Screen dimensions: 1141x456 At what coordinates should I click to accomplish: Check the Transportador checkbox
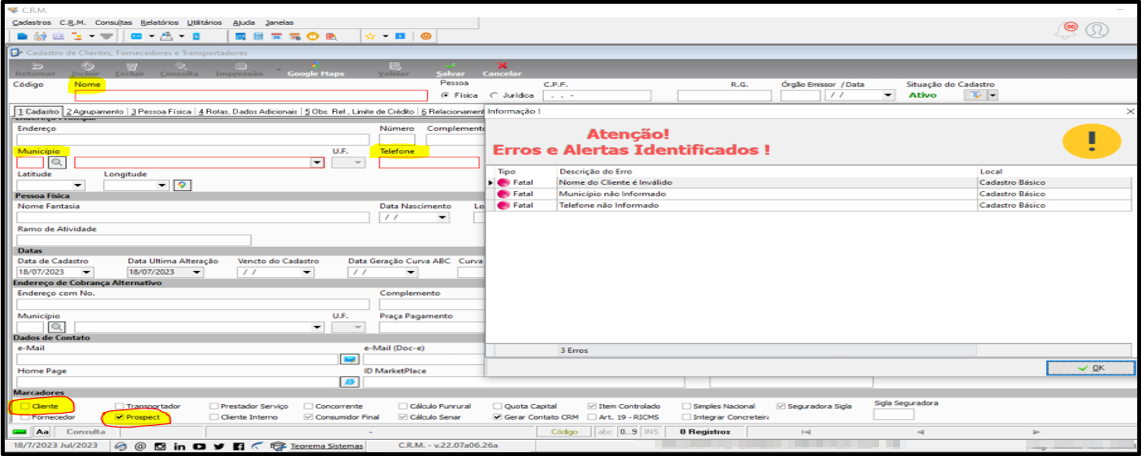pos(120,406)
